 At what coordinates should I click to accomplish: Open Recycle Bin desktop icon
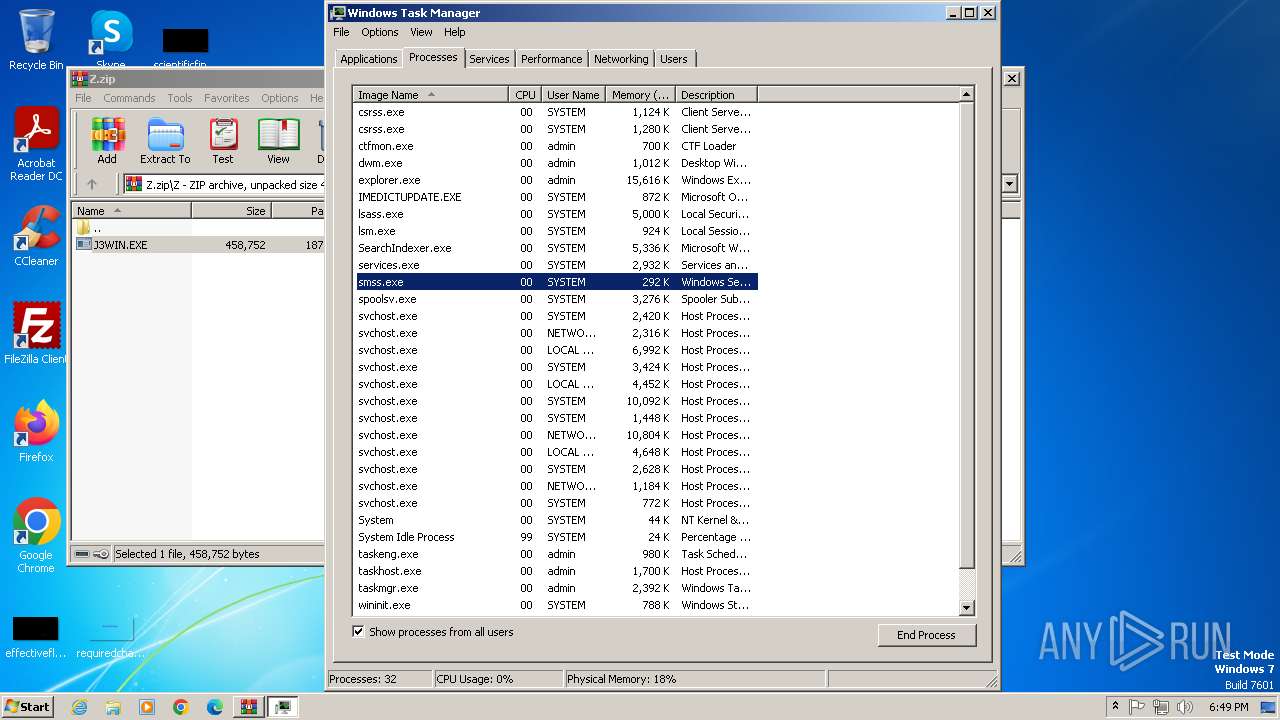coord(36,40)
